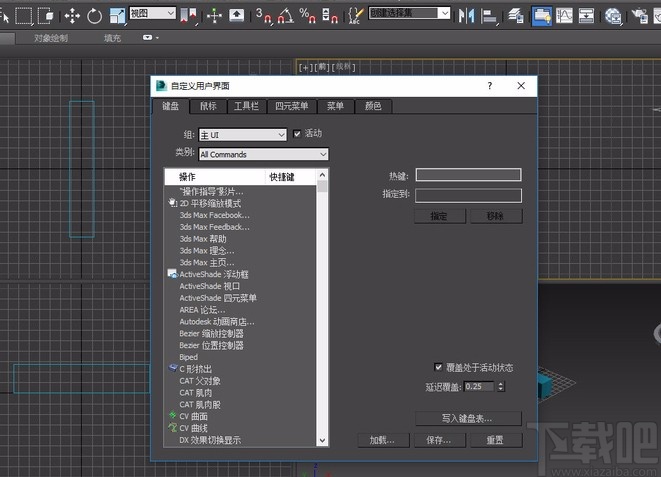This screenshot has width=661, height=477.
Task: Select the DX 效果切换显示 action row
Action: [240, 440]
